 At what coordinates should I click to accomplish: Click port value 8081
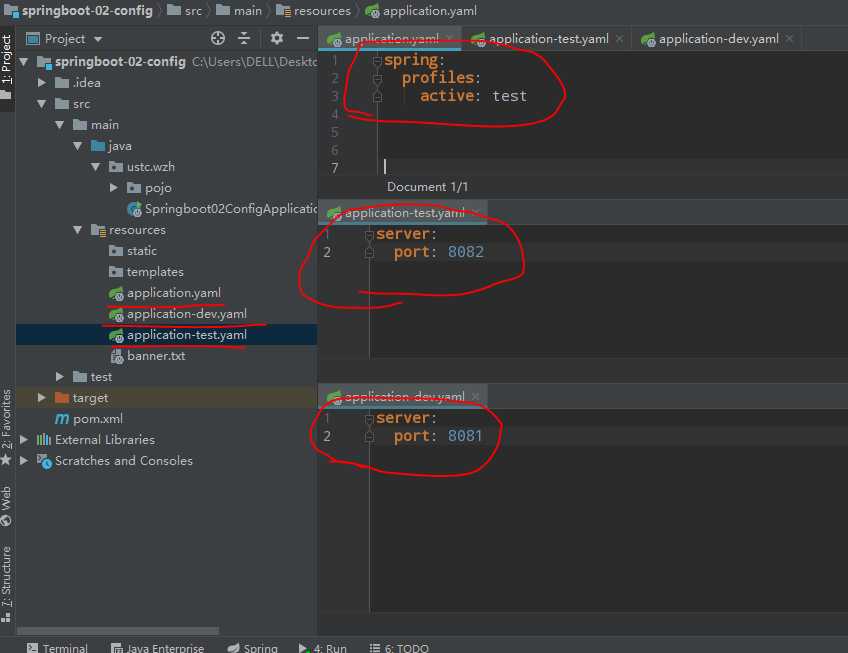tap(465, 436)
